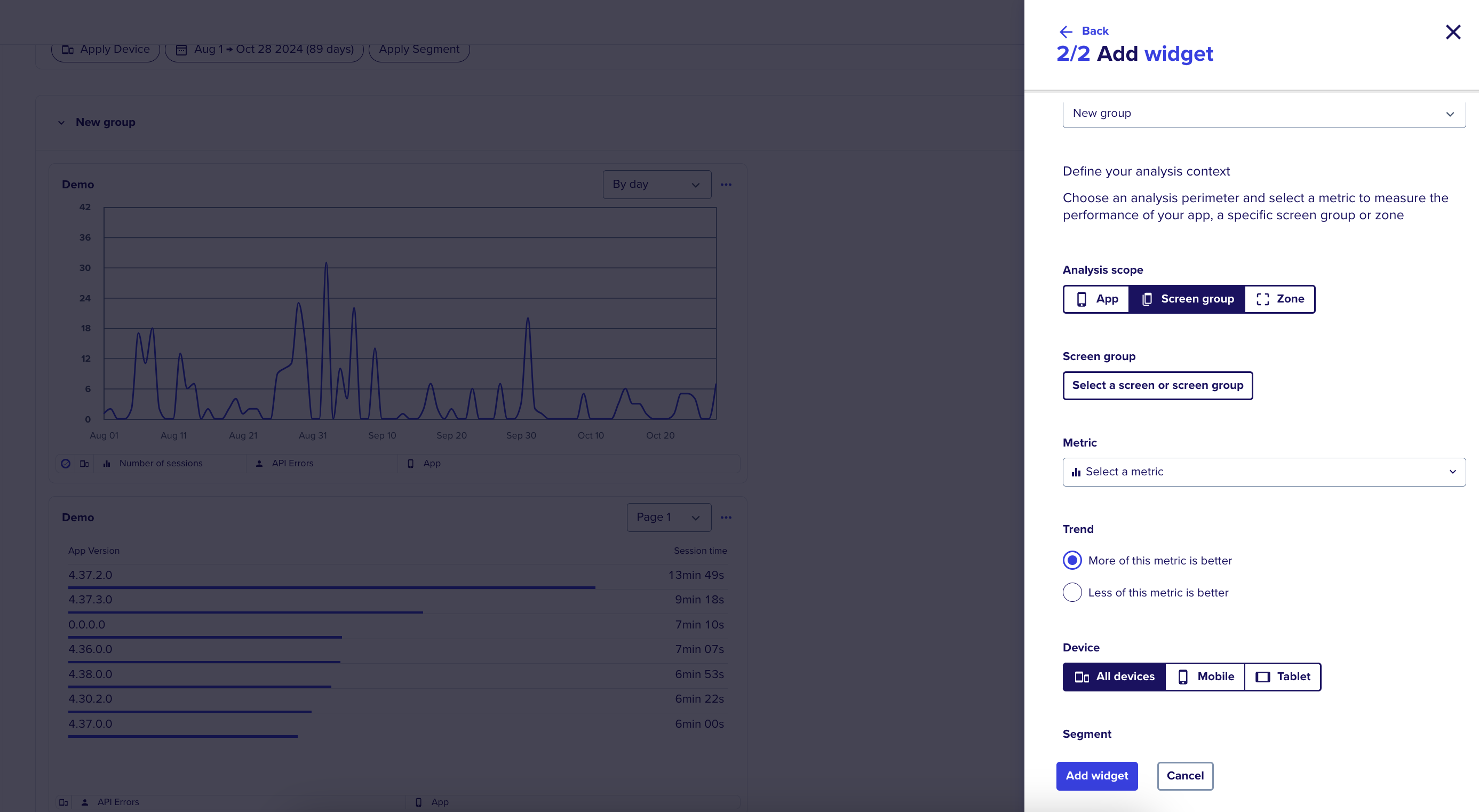Viewport: 1479px width, 812px height.
Task: Open the Select a metric dropdown
Action: click(1263, 472)
